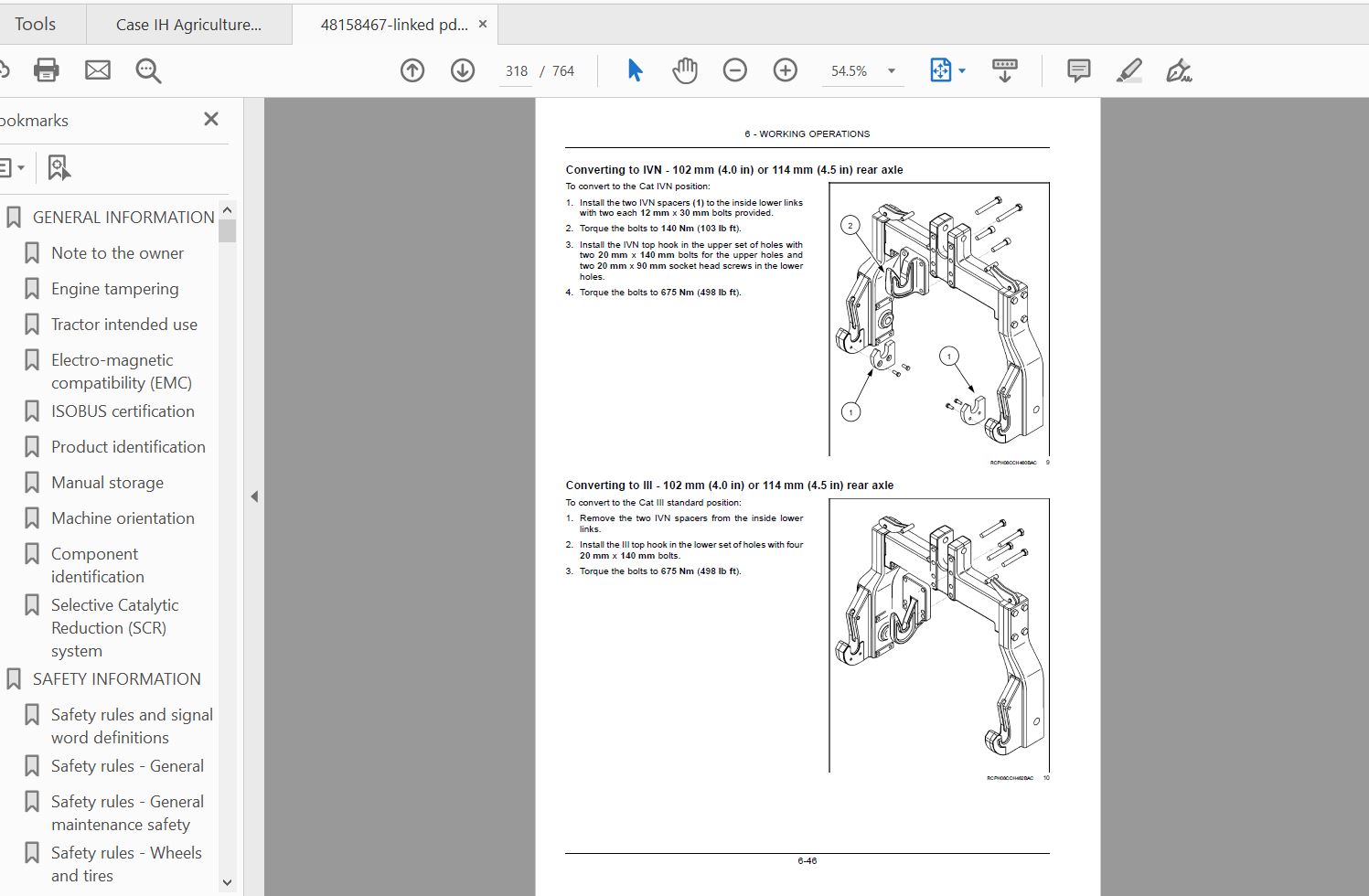1369x896 pixels.
Task: Open ISOBUS certification bookmark
Action: [x=123, y=411]
